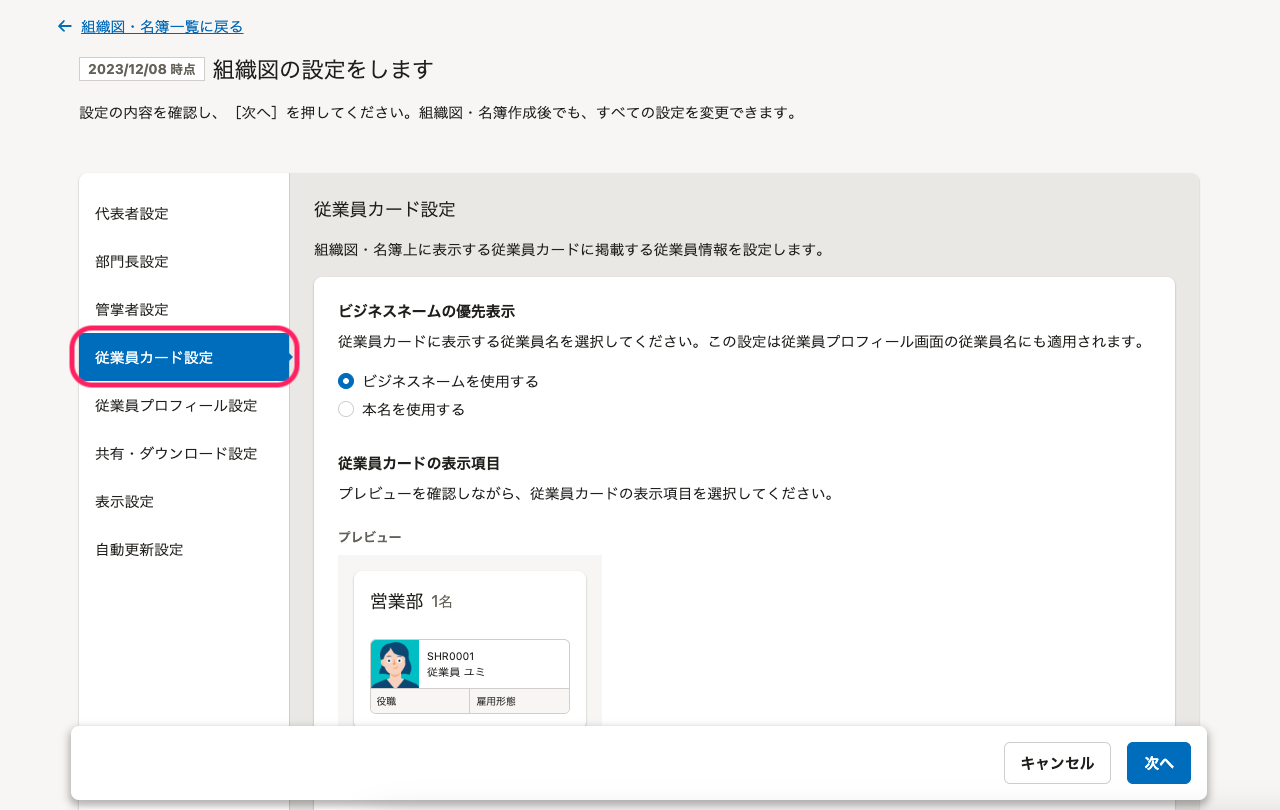Open 自動更新設定 in the sidebar
Viewport: 1280px width, 810px height.
pyautogui.click(x=139, y=549)
